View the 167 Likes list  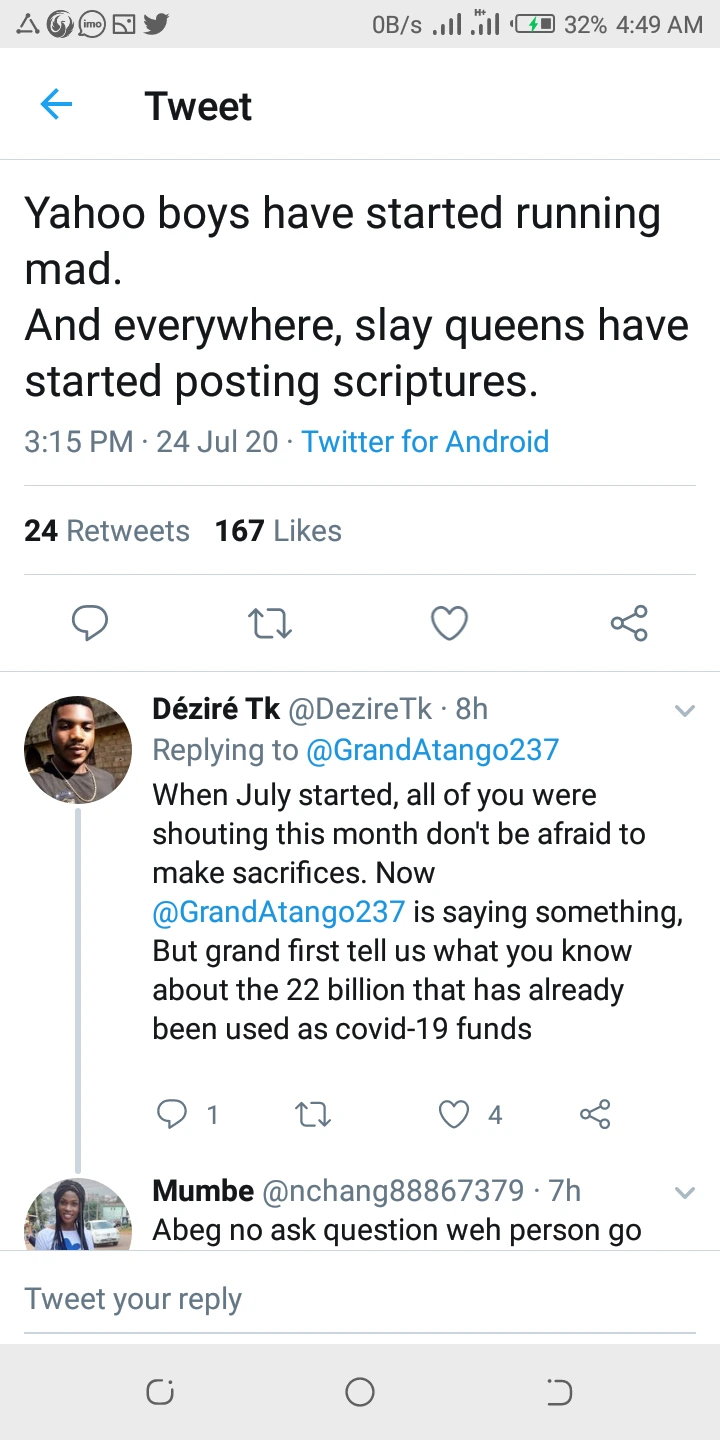278,531
